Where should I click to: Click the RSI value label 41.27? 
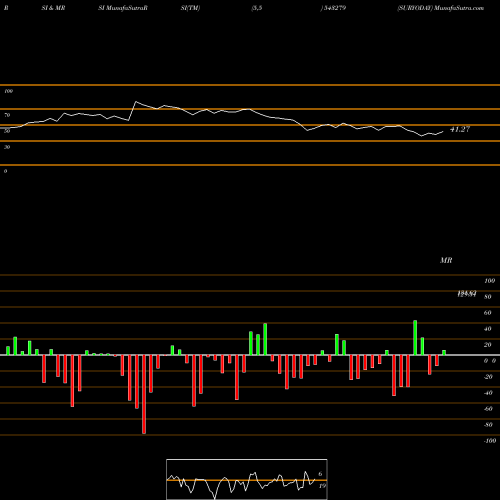pyautogui.click(x=460, y=129)
